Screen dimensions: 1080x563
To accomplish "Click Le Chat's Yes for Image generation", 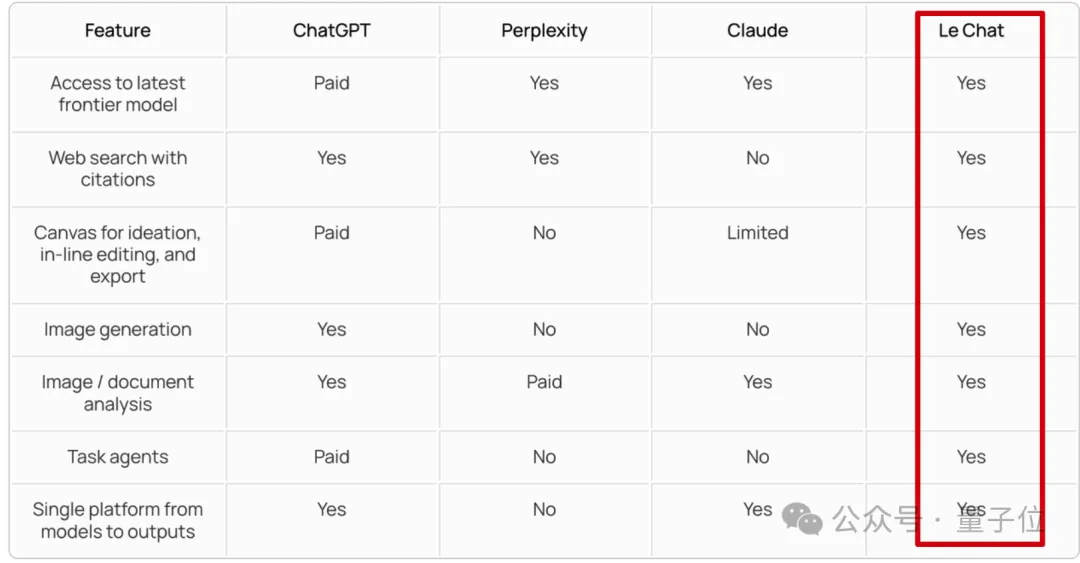I will (x=971, y=330).
